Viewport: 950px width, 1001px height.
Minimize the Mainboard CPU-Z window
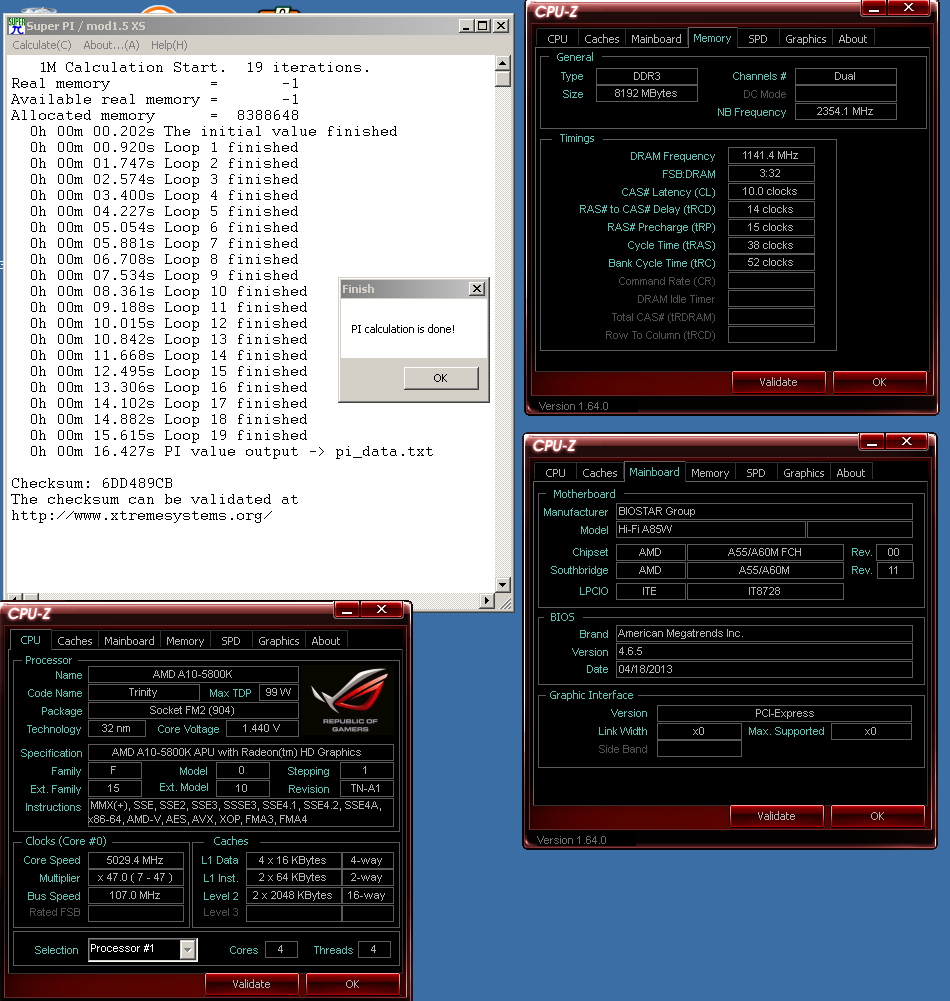873,442
